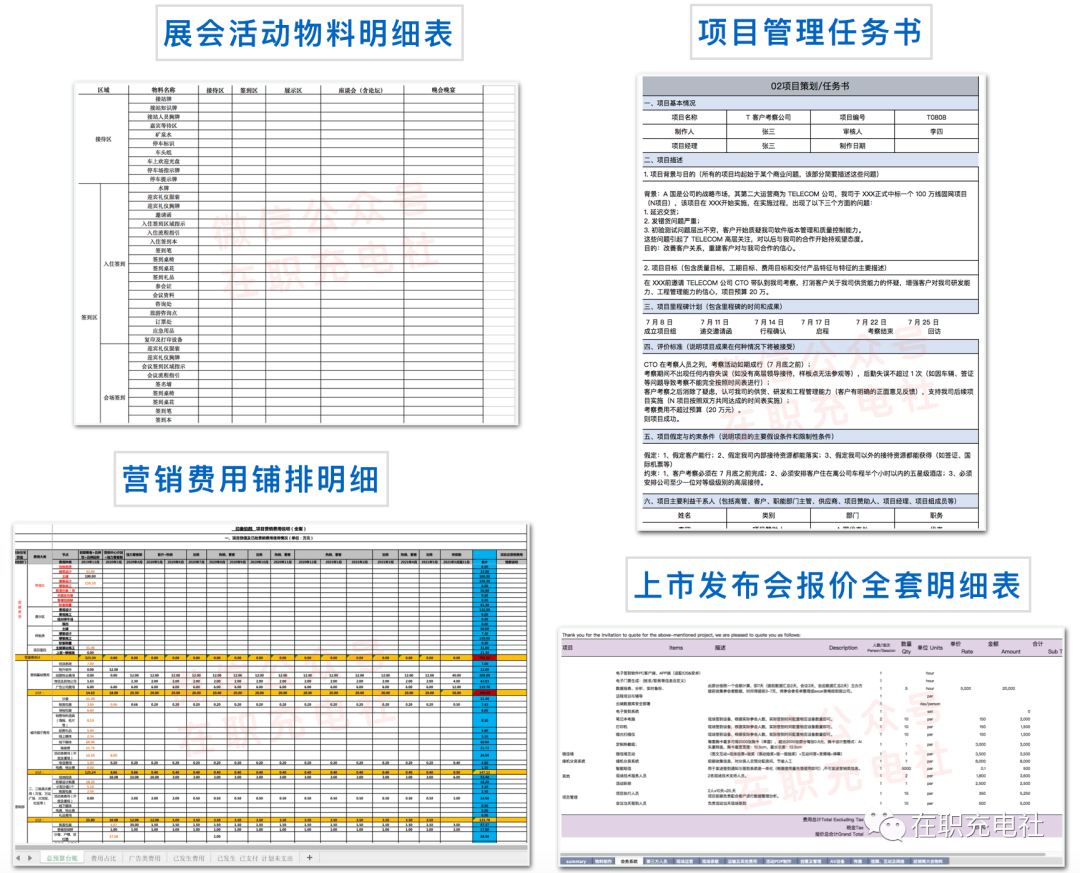Switch to the summary sheet tab
1080x873 pixels.
coord(576,860)
